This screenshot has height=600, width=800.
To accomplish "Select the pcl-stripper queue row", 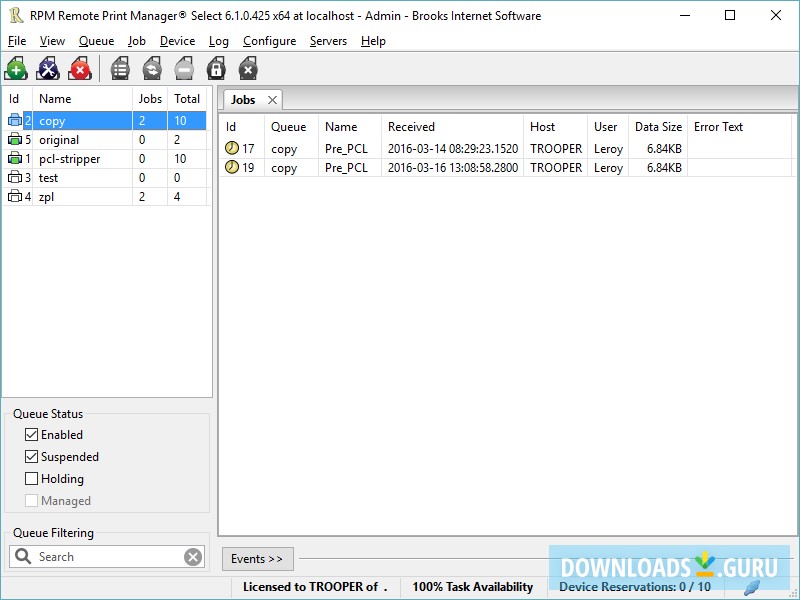I will [72, 158].
